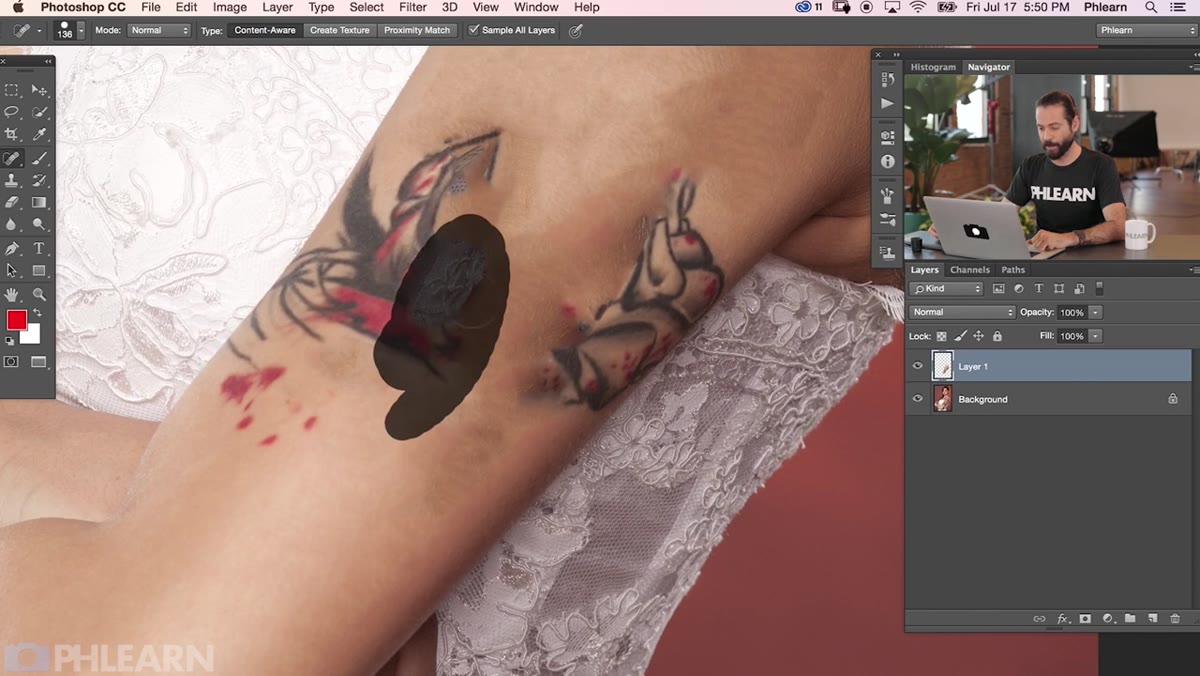This screenshot has height=676, width=1200.
Task: Enable pressure for size button
Action: 575,31
